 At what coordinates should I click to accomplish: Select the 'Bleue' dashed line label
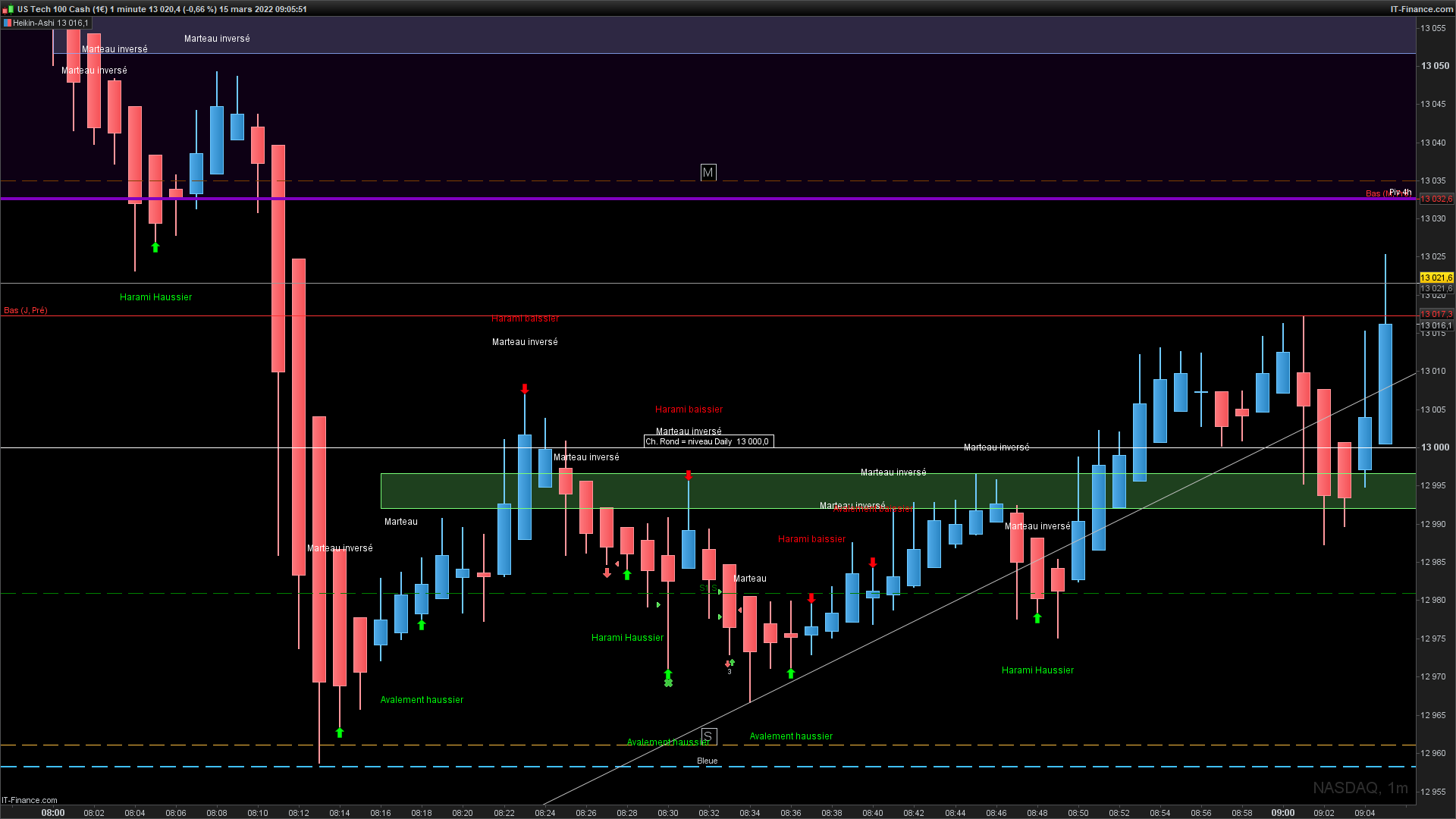707,761
